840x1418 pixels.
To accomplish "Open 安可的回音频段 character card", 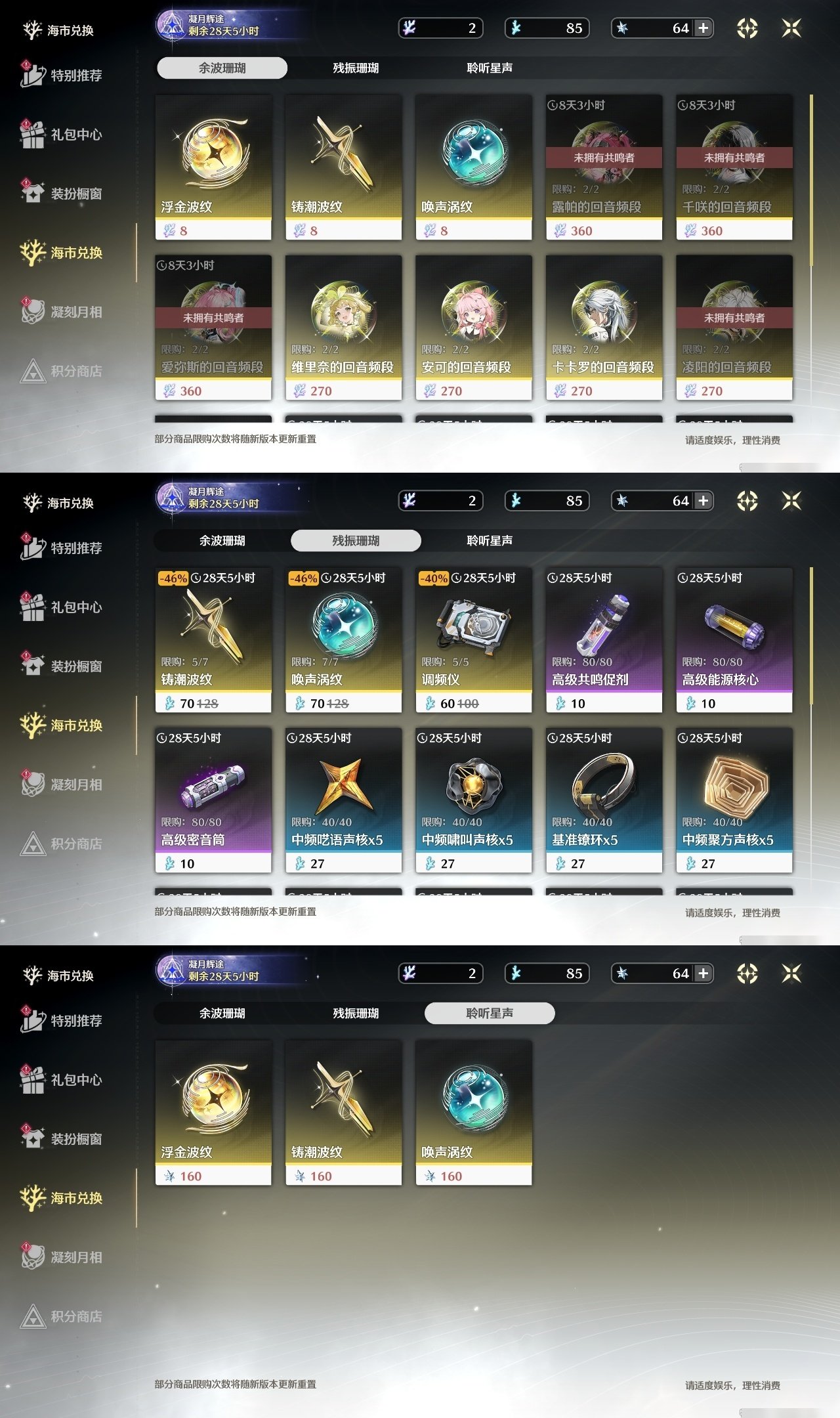I will tap(474, 328).
